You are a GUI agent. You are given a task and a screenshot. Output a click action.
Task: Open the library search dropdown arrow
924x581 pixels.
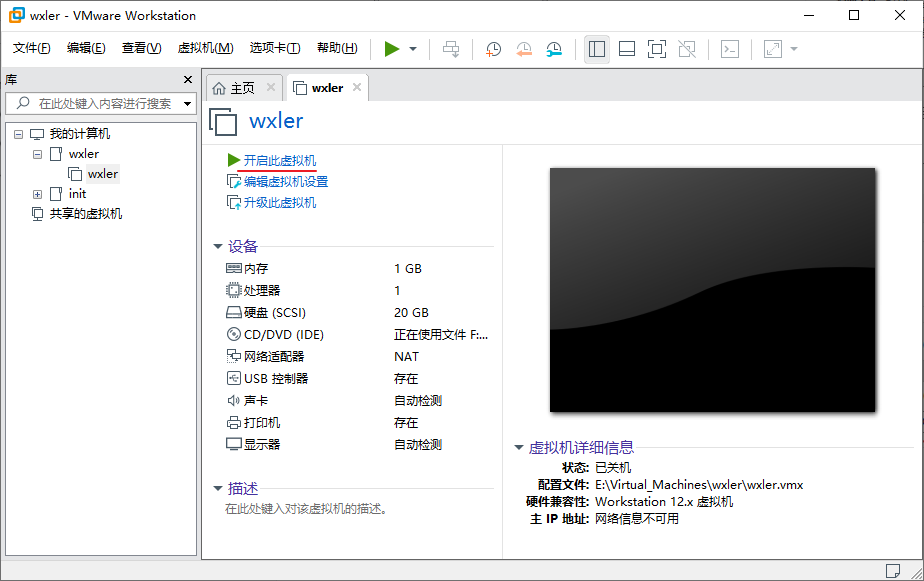[x=187, y=104]
